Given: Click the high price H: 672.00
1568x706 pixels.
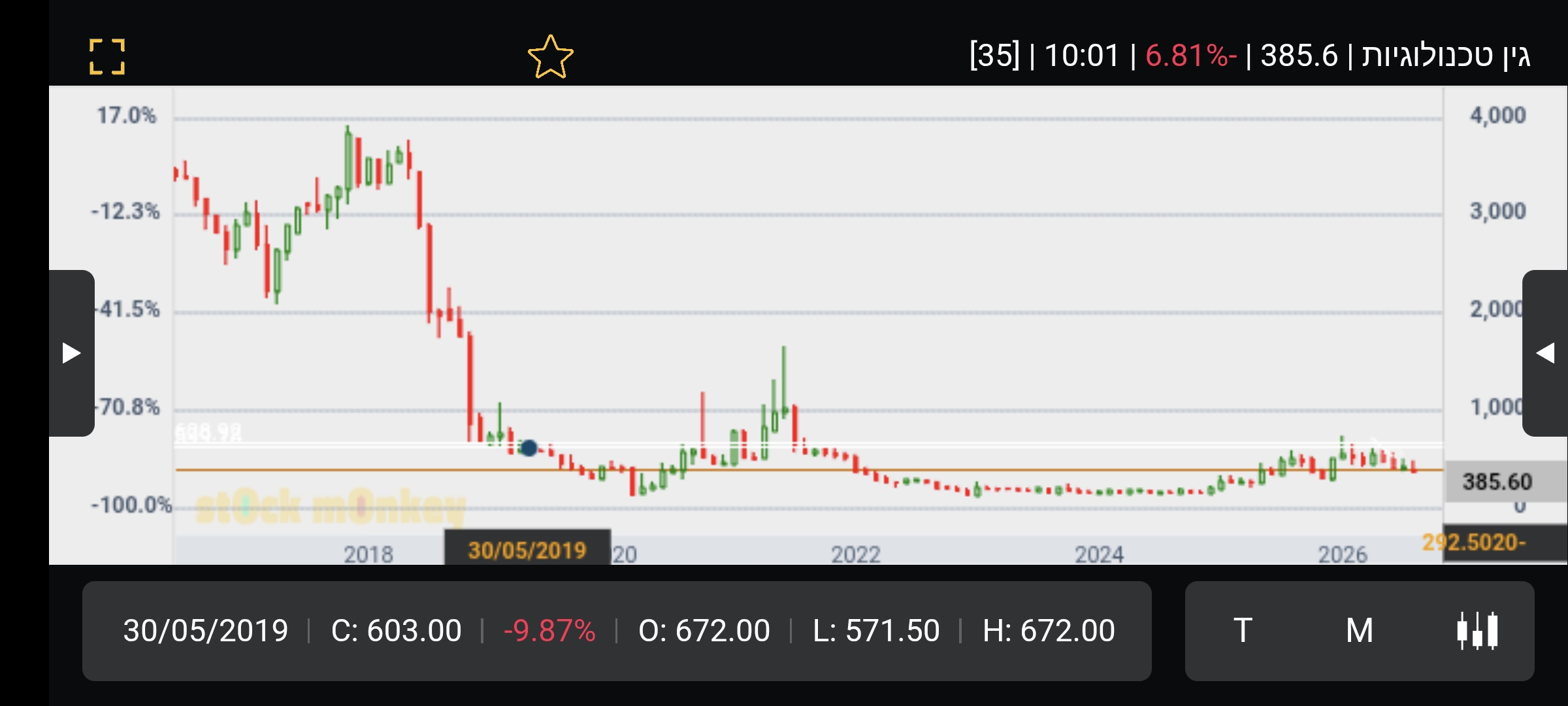Looking at the screenshot, I should click(1049, 631).
